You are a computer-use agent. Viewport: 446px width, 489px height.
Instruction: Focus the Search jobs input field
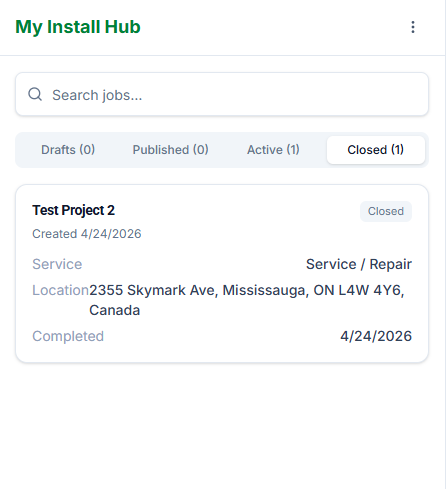222,94
